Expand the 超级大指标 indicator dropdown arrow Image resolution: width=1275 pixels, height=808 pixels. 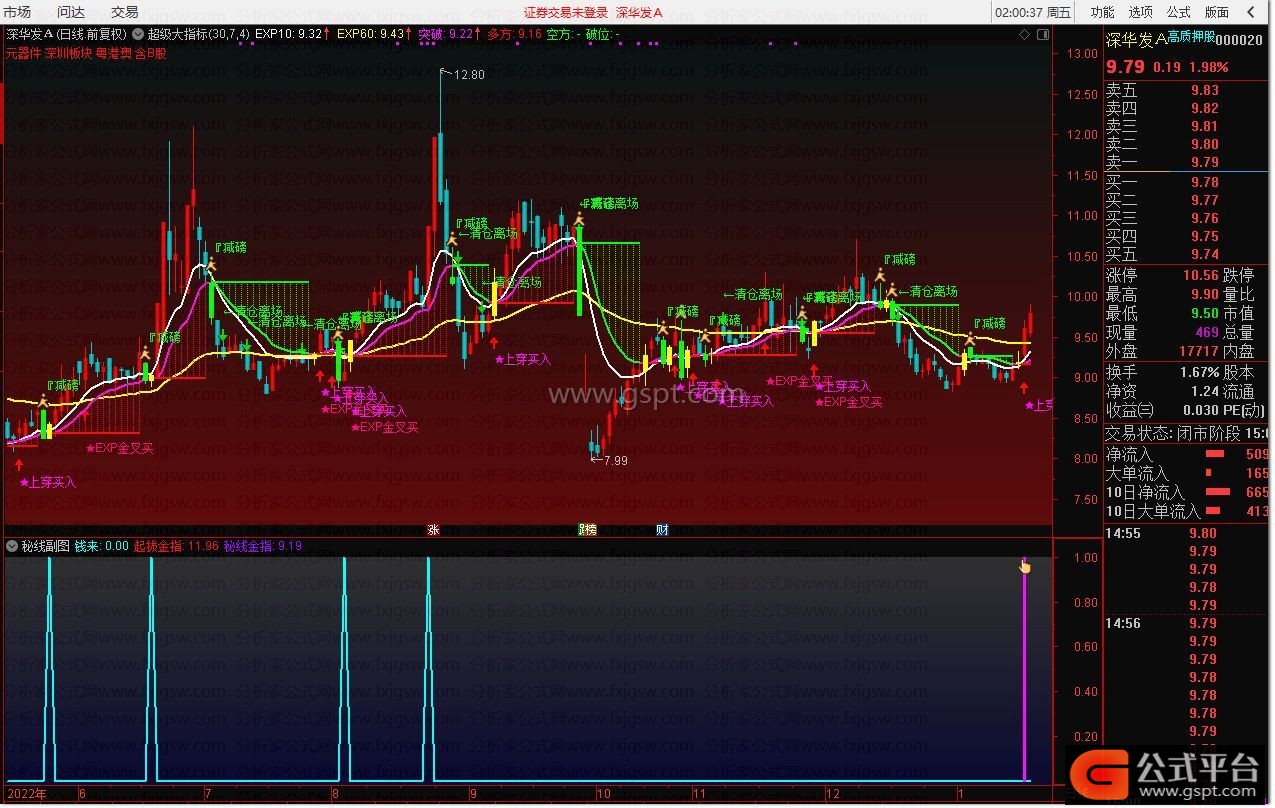pyautogui.click(x=138, y=33)
